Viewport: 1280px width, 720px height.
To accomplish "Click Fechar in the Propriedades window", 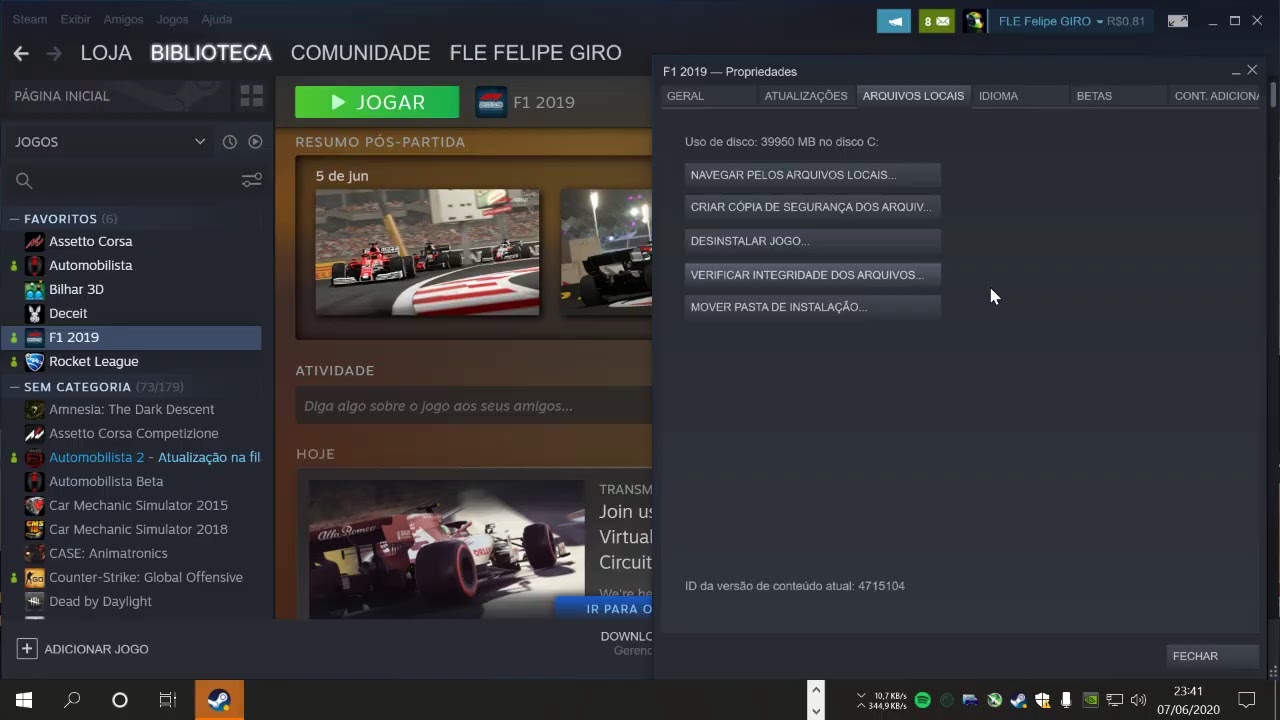I will (1213, 656).
